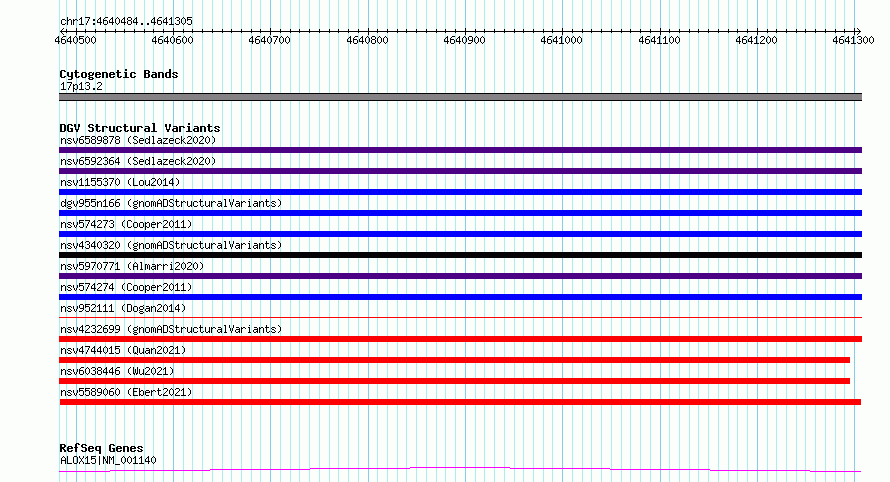Click the 4641300 ruler tick label
The image size is (890, 482).
click(x=853, y=40)
